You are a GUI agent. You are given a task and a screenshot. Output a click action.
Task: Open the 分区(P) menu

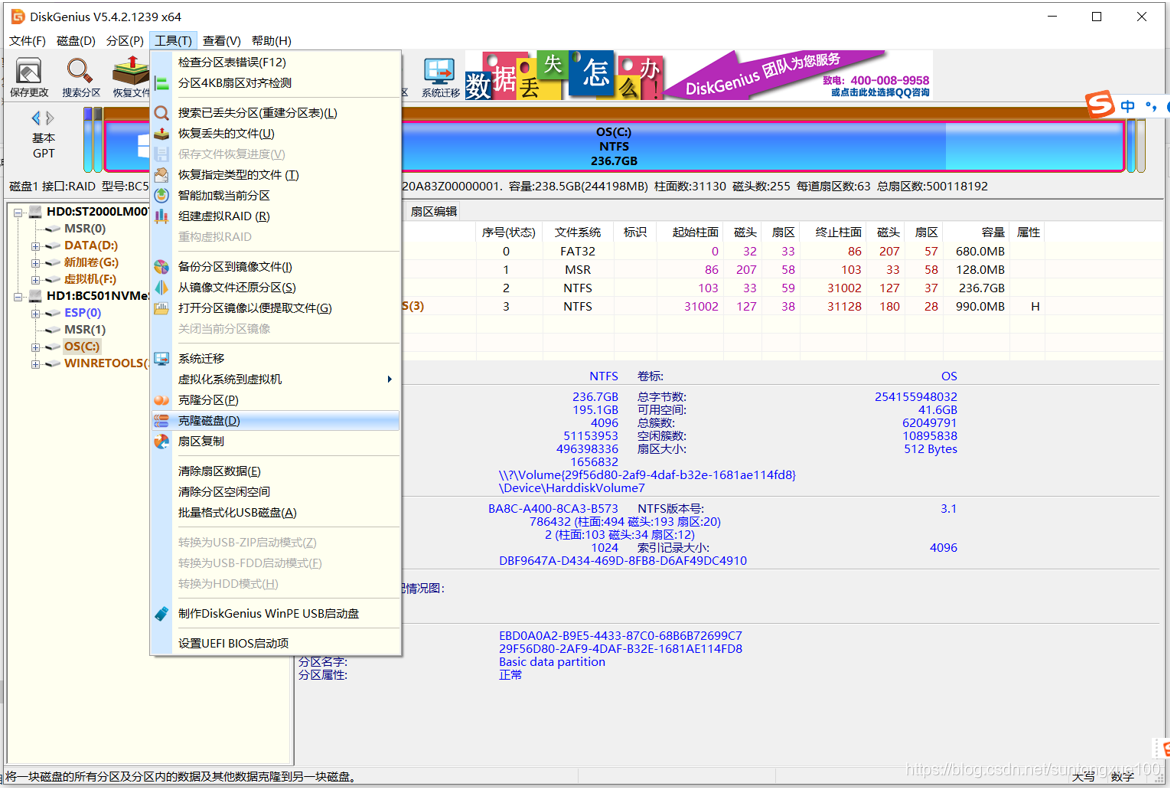click(x=125, y=41)
